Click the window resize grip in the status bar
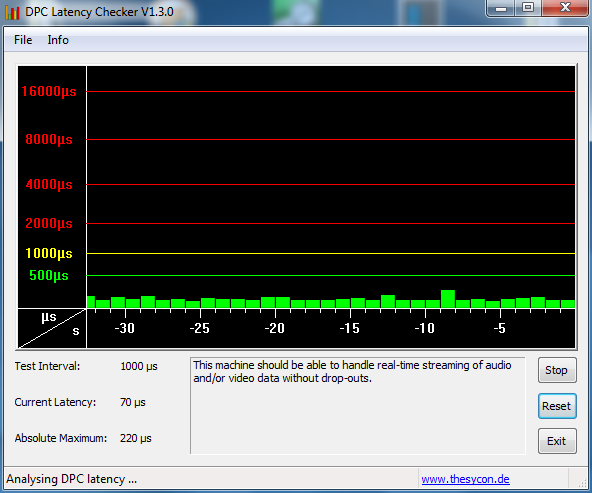The width and height of the screenshot is (592, 493). (583, 484)
